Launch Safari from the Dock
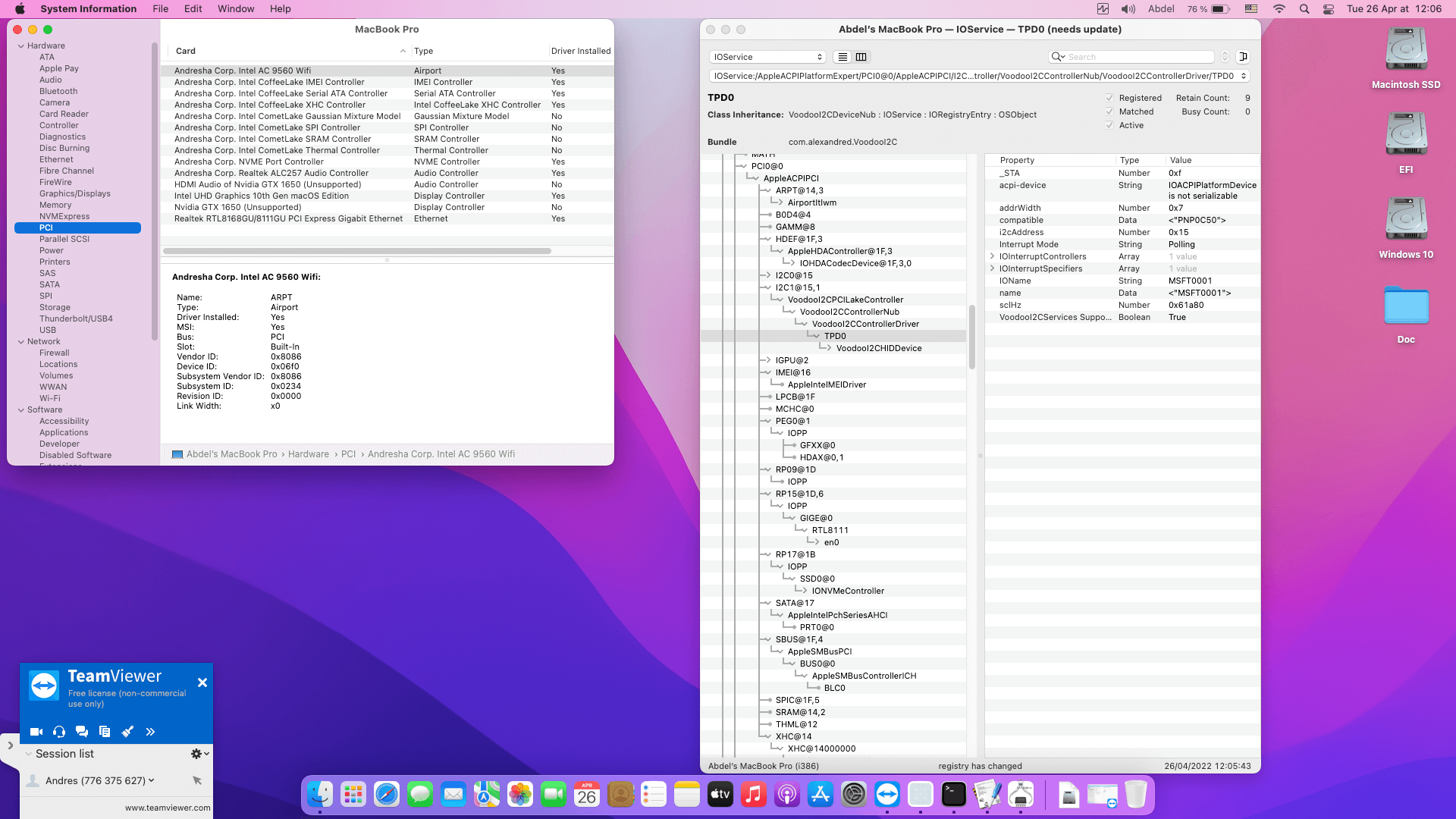The image size is (1456, 819). coord(387,794)
